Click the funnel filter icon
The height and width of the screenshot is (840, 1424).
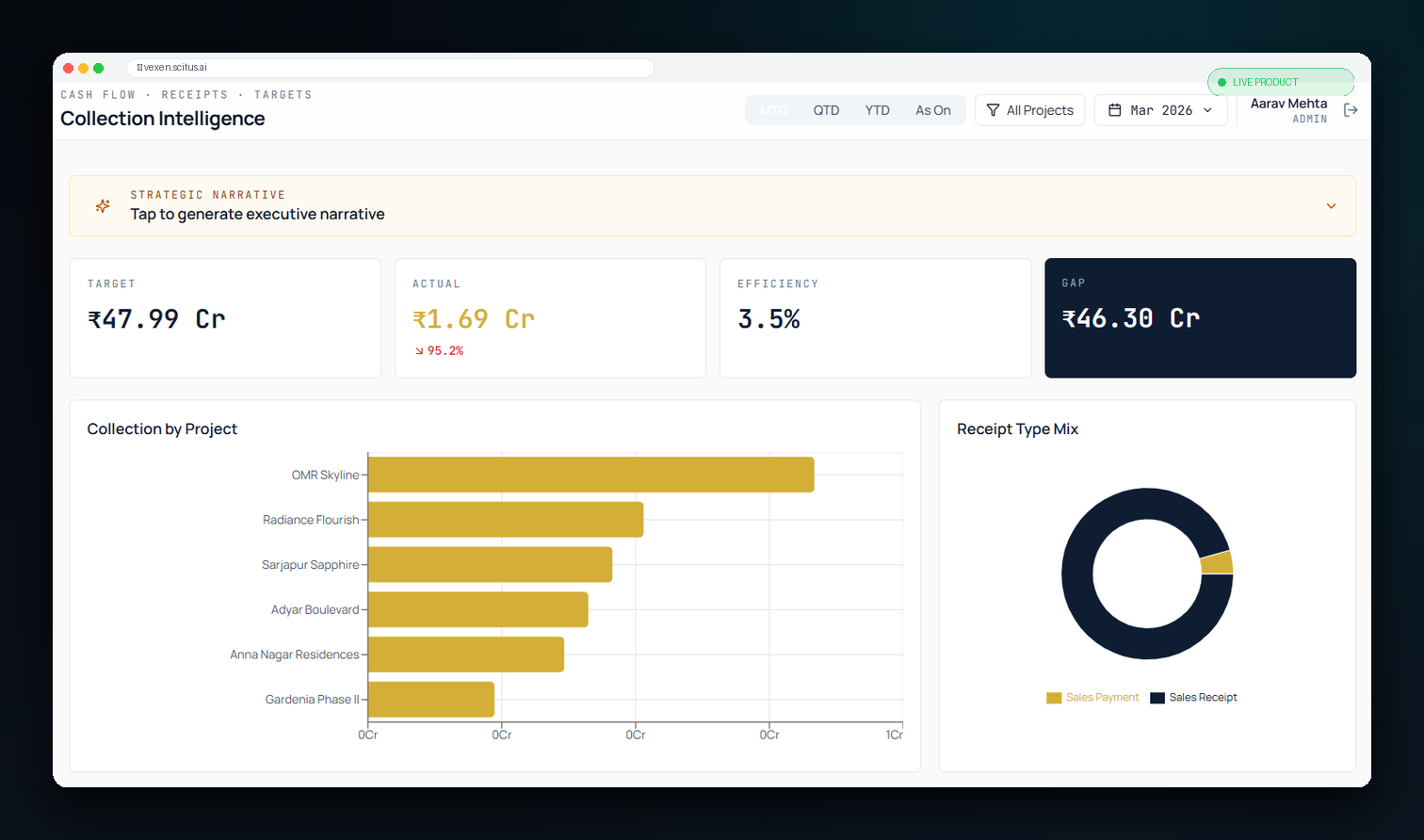point(993,110)
